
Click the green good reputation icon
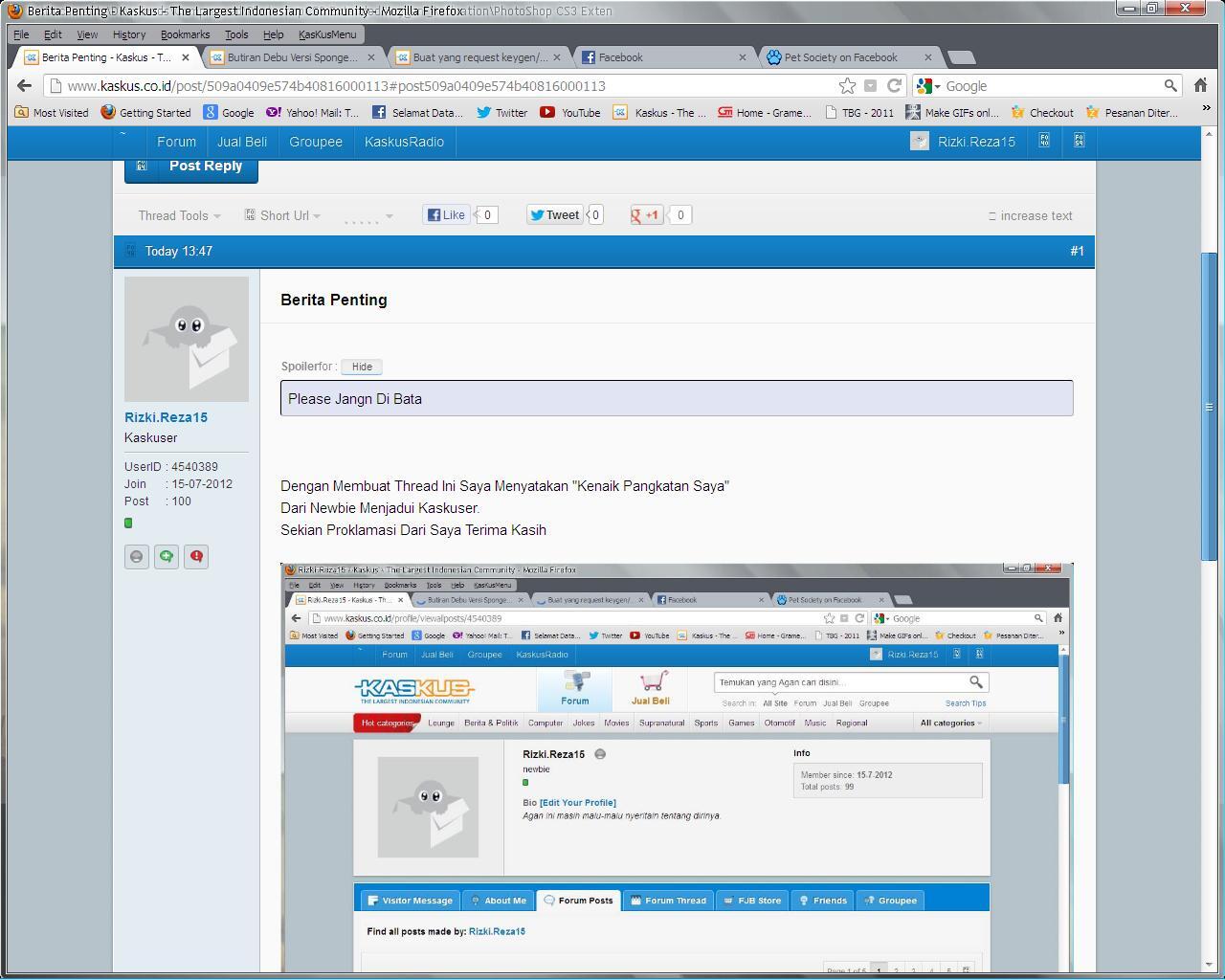tap(167, 557)
